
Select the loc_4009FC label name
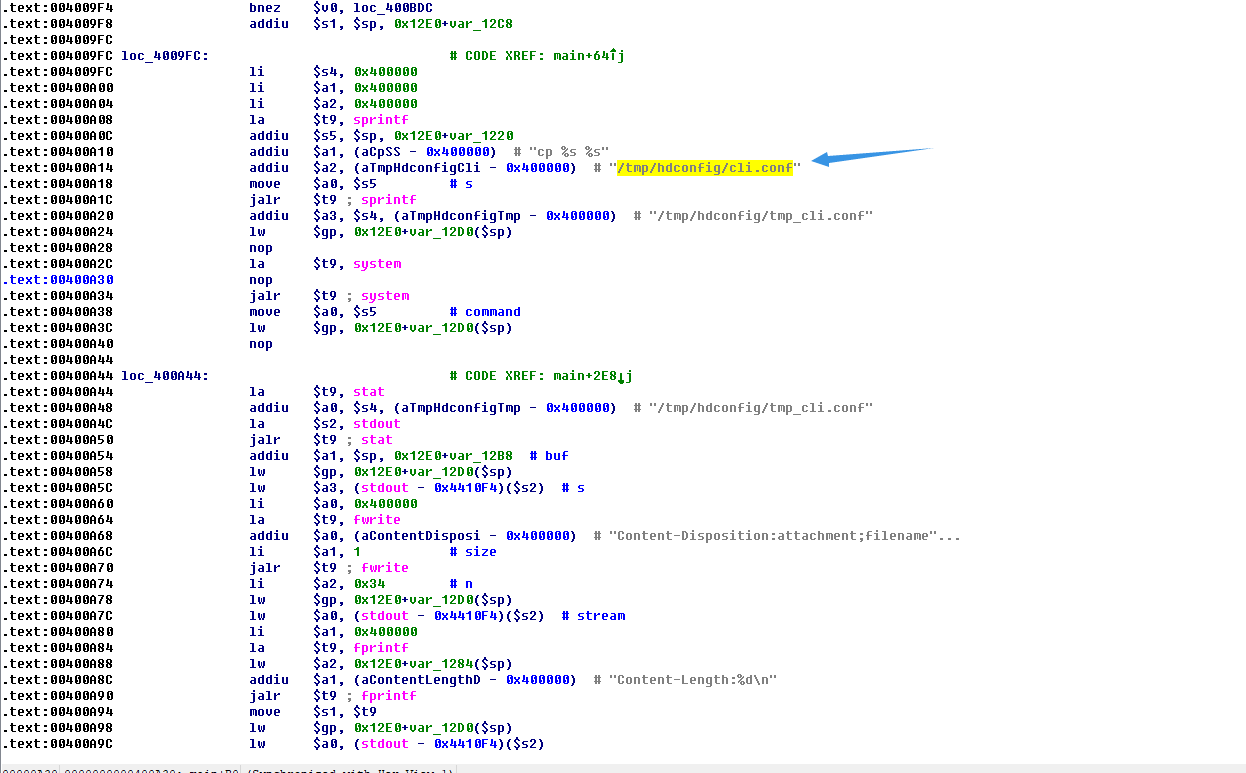click(x=164, y=56)
